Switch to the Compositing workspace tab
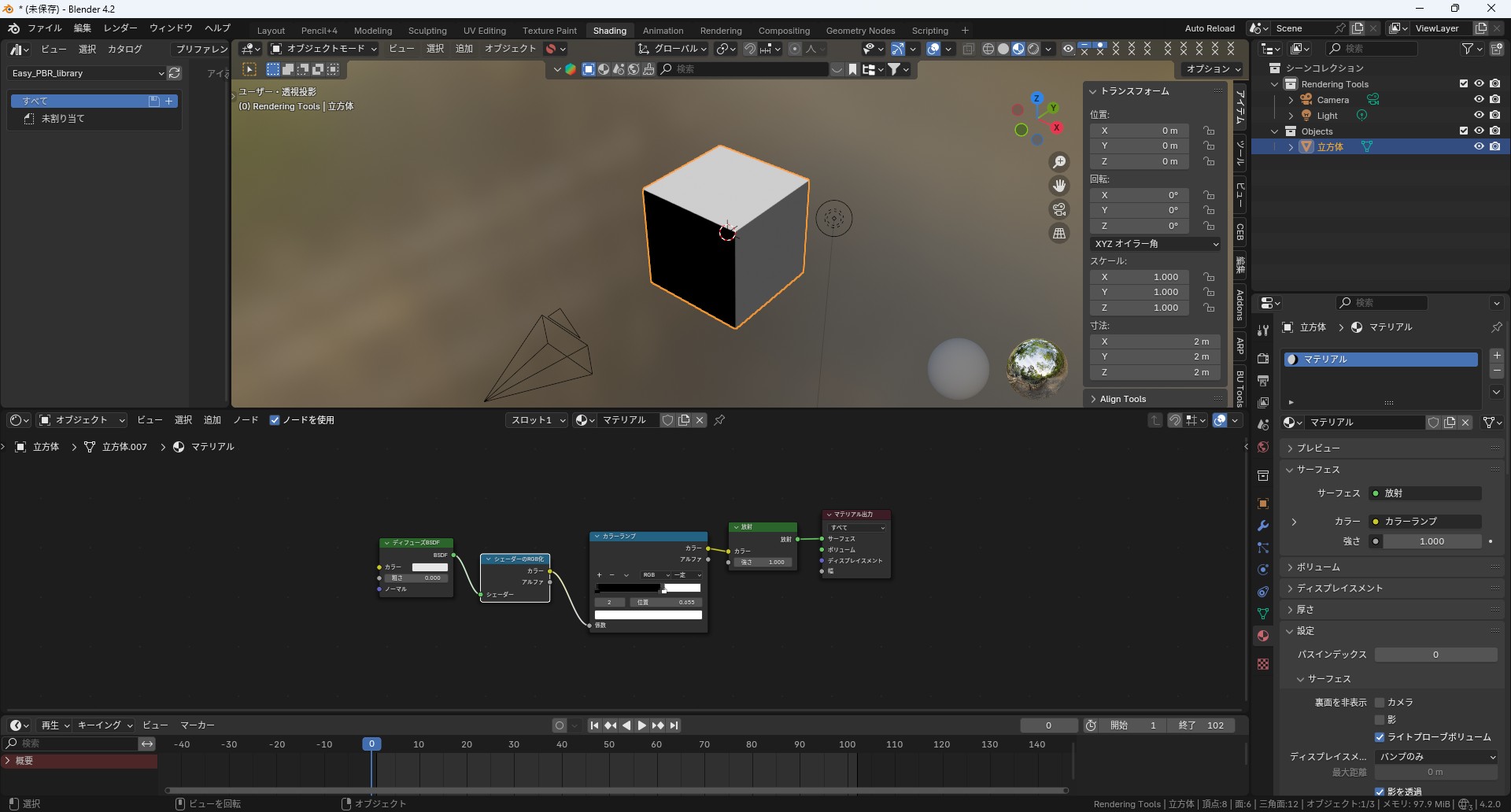The height and width of the screenshot is (812, 1511). [x=784, y=31]
